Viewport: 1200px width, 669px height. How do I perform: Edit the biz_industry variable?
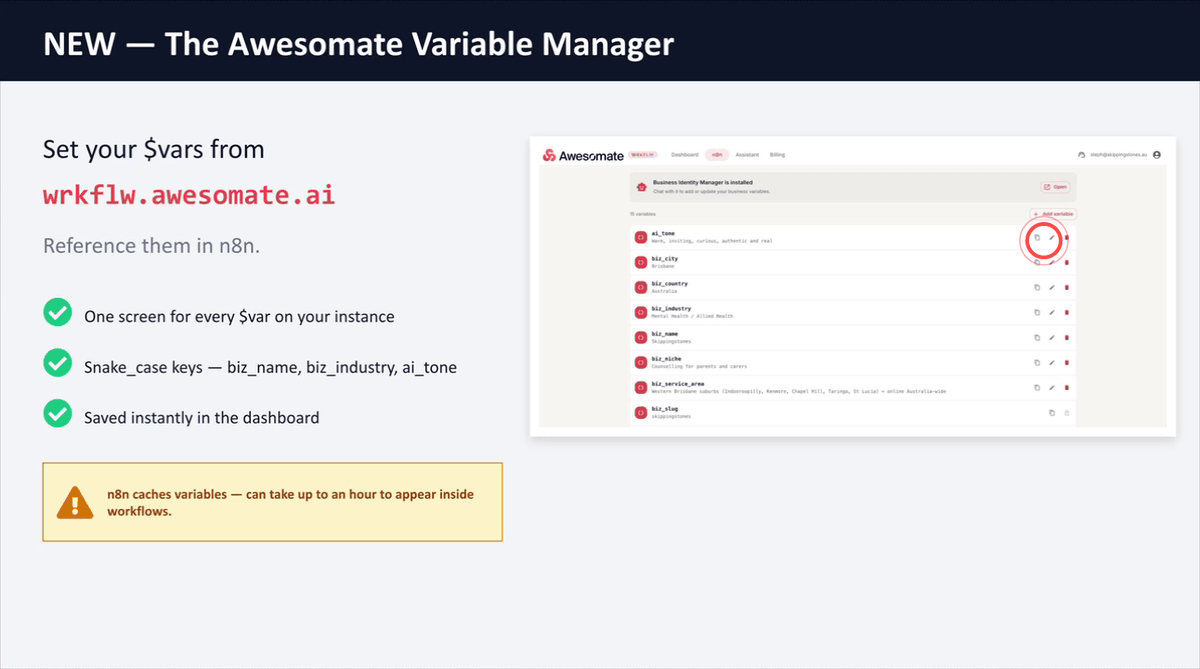point(1052,312)
